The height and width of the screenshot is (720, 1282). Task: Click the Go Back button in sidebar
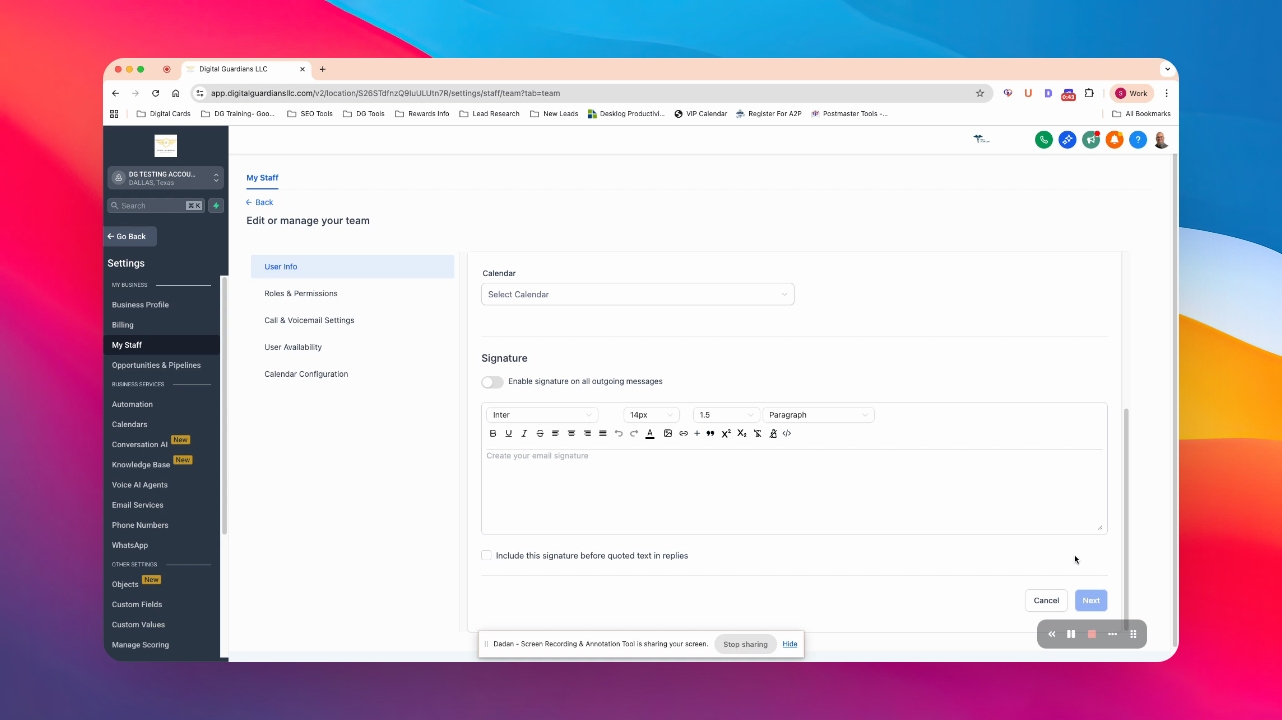(131, 236)
